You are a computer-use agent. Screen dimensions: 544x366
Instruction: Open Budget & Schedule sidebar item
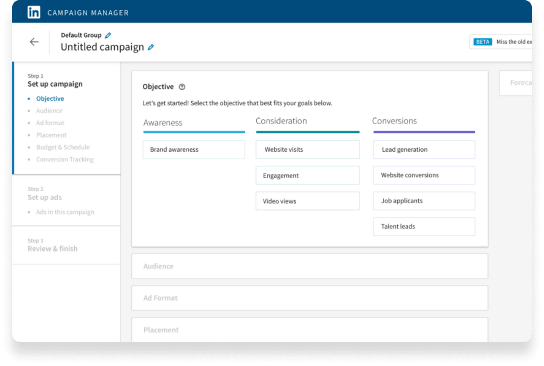click(x=63, y=147)
